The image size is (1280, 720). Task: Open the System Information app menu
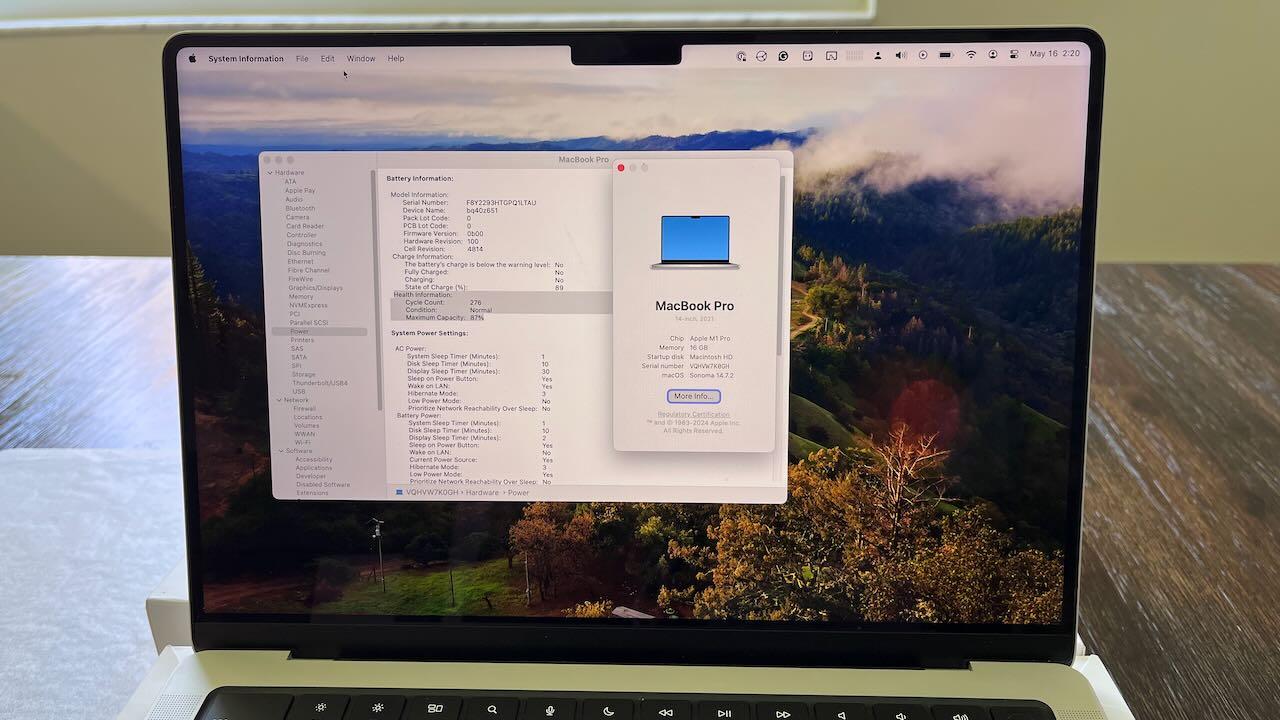[x=246, y=59]
